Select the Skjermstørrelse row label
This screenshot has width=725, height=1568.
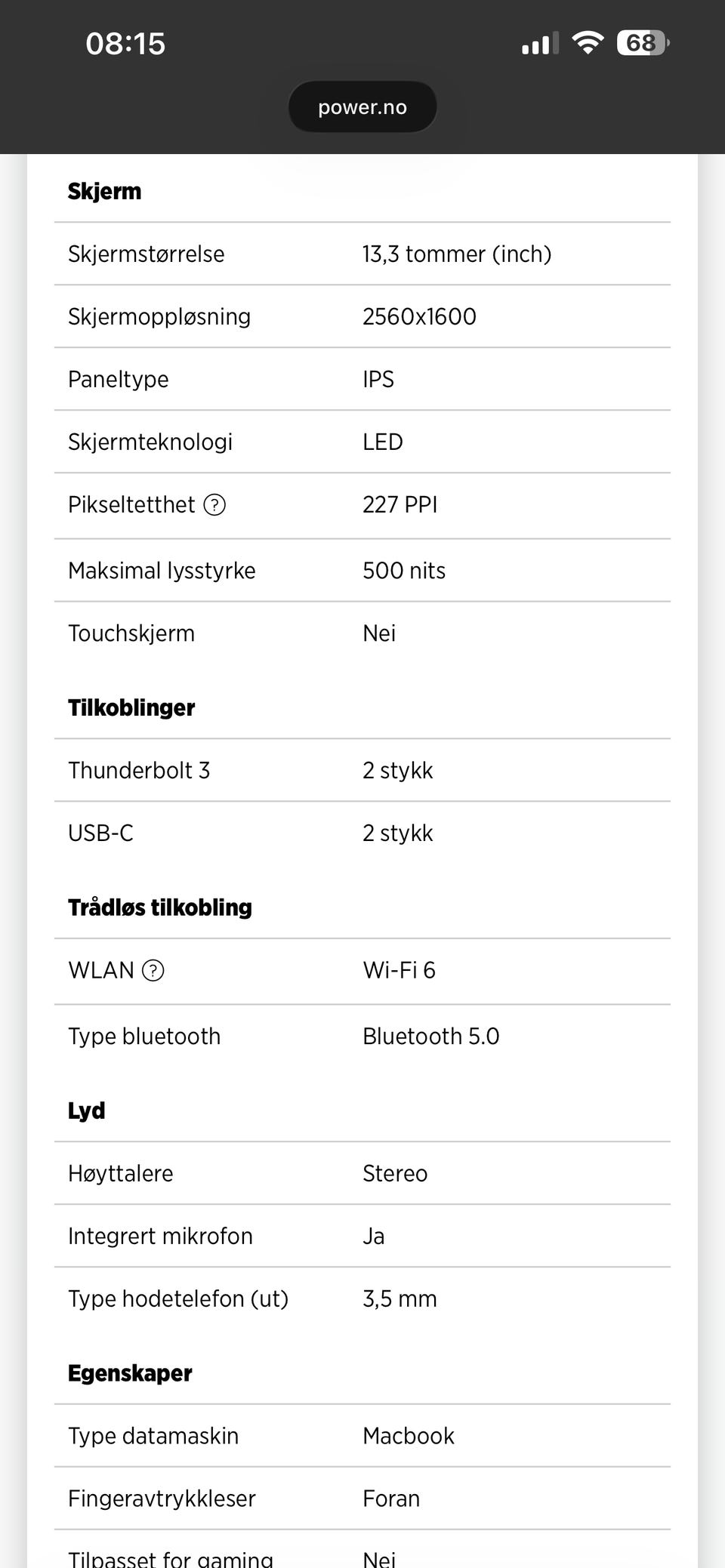click(x=147, y=254)
